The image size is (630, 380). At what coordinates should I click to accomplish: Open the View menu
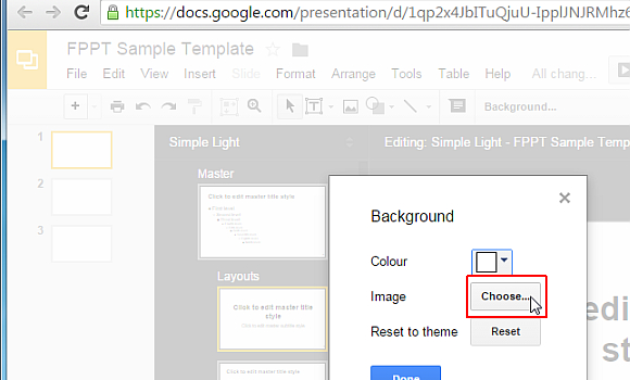click(x=154, y=74)
